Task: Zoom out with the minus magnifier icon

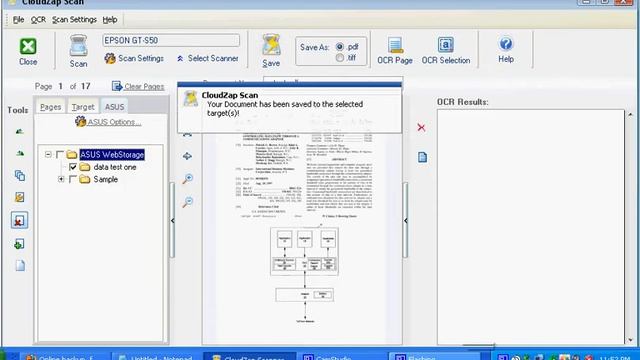Action: [x=188, y=202]
